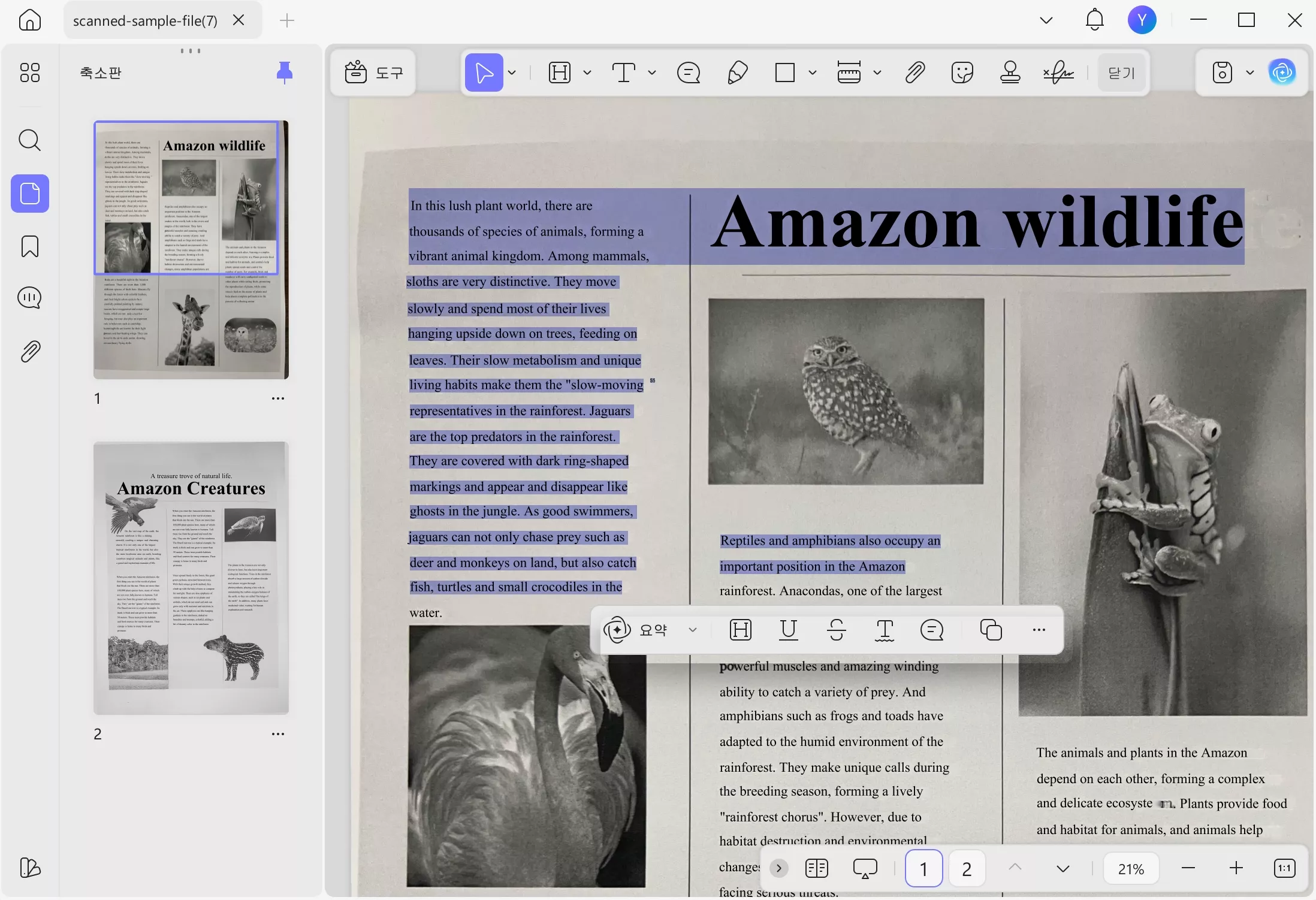Select the stamp tool in toolbar

tap(1010, 73)
